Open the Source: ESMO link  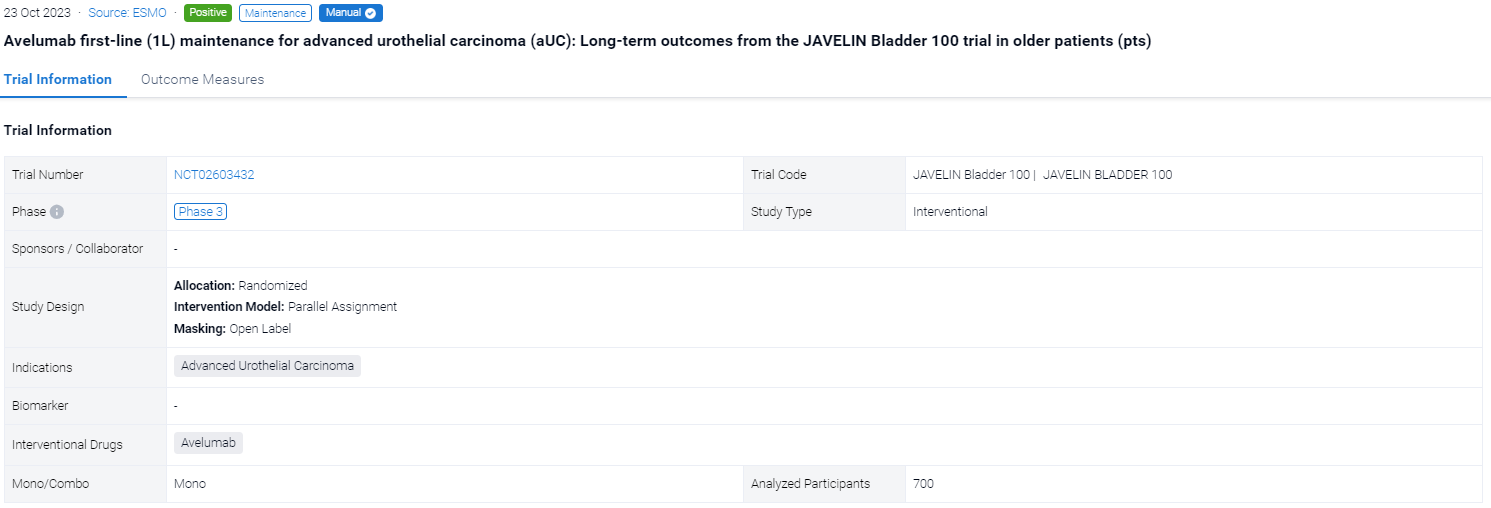pos(127,13)
